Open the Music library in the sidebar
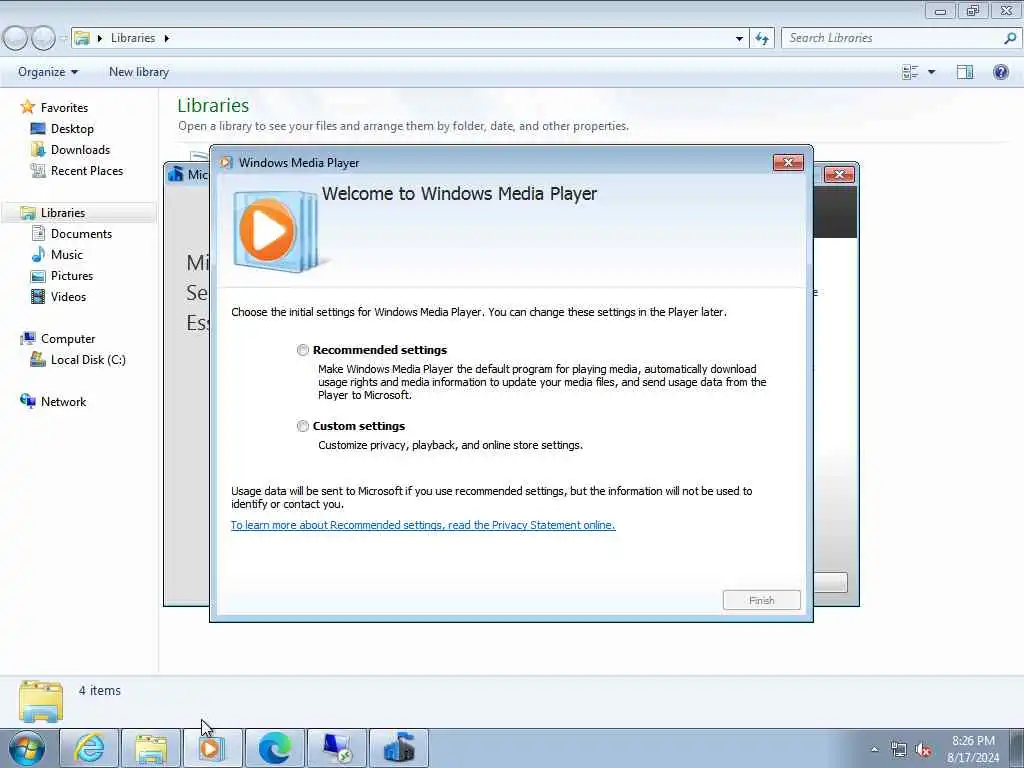This screenshot has height=768, width=1024. tap(67, 255)
